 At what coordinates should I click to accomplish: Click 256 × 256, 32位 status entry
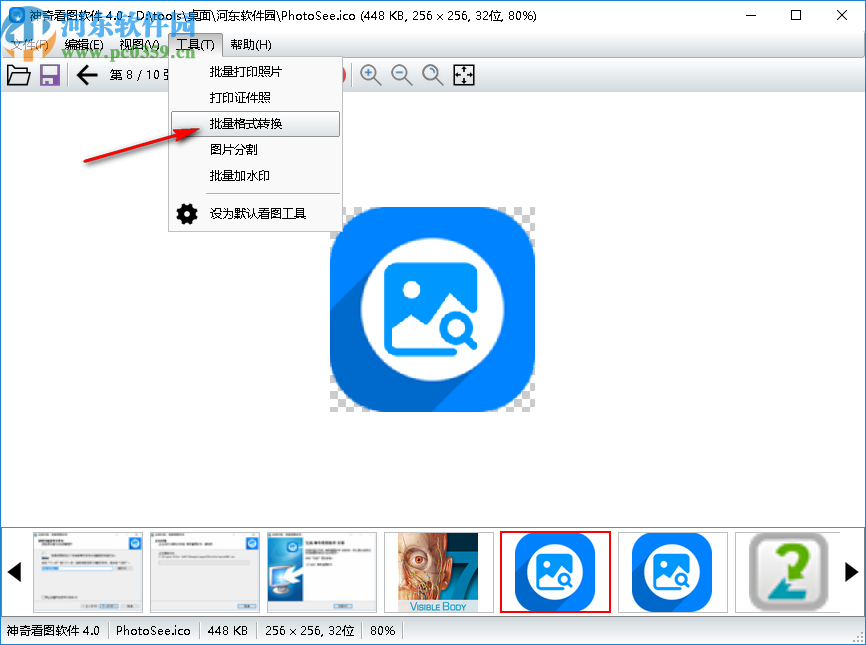(x=309, y=631)
